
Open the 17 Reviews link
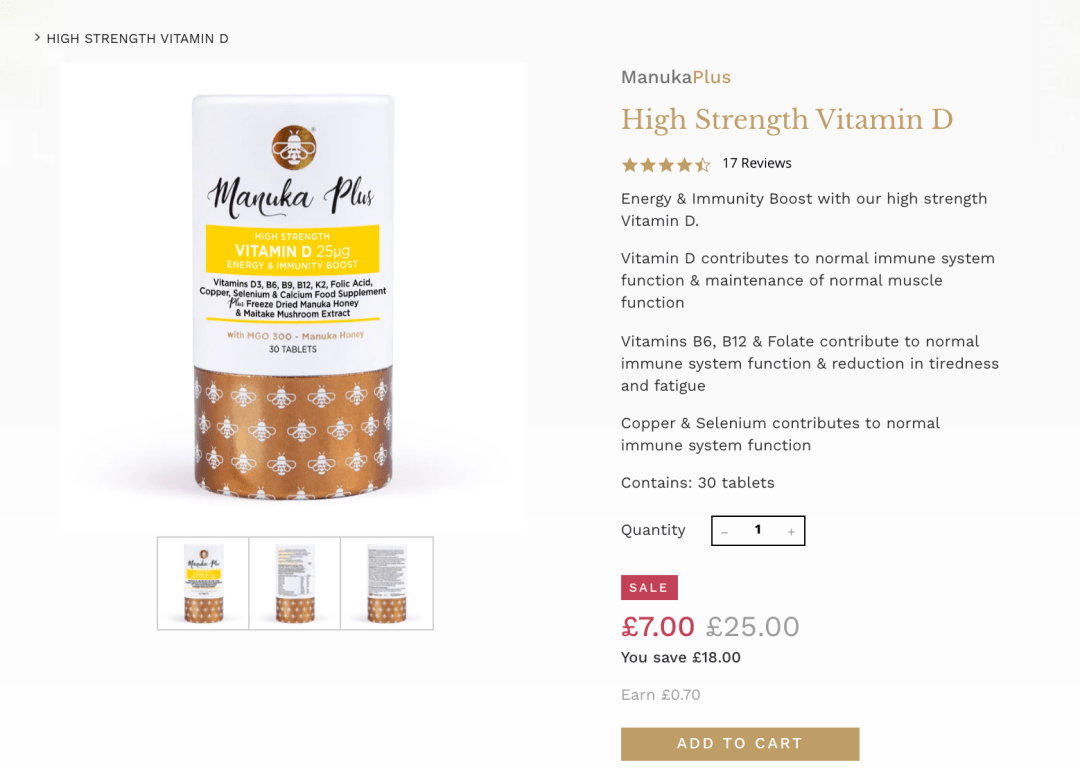click(757, 163)
